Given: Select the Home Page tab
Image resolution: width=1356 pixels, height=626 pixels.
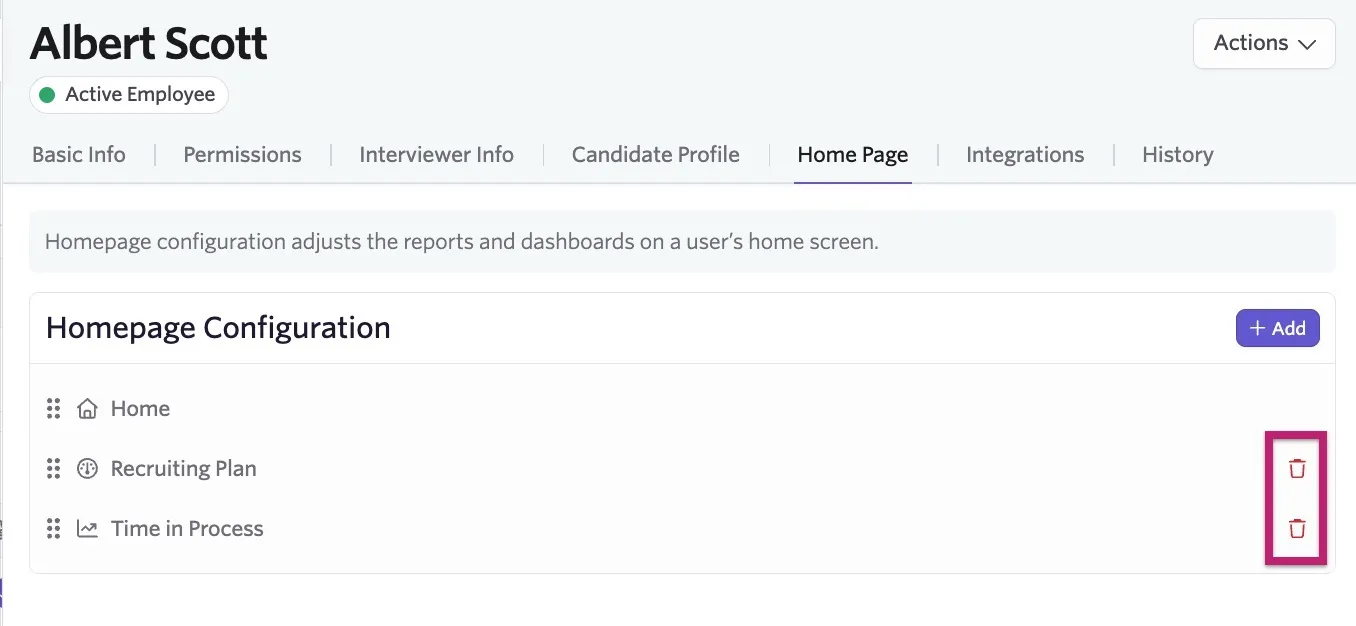Looking at the screenshot, I should (x=853, y=154).
